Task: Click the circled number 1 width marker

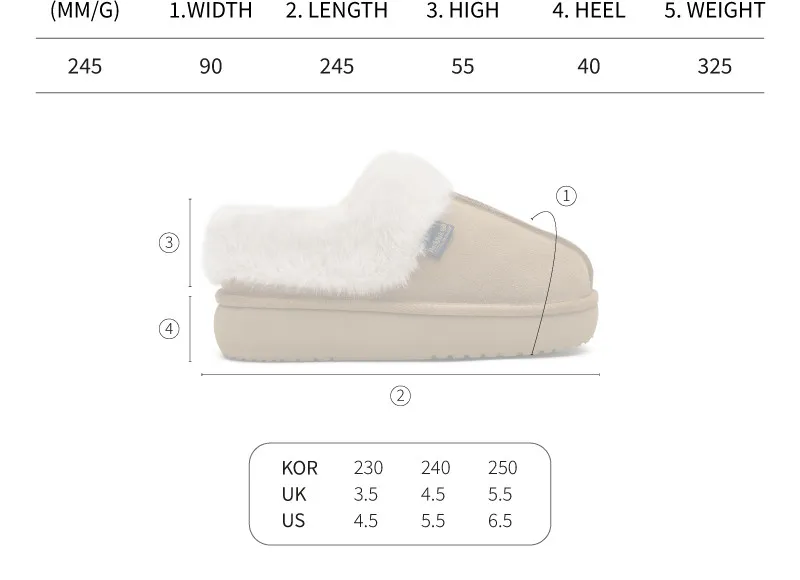Action: [566, 196]
